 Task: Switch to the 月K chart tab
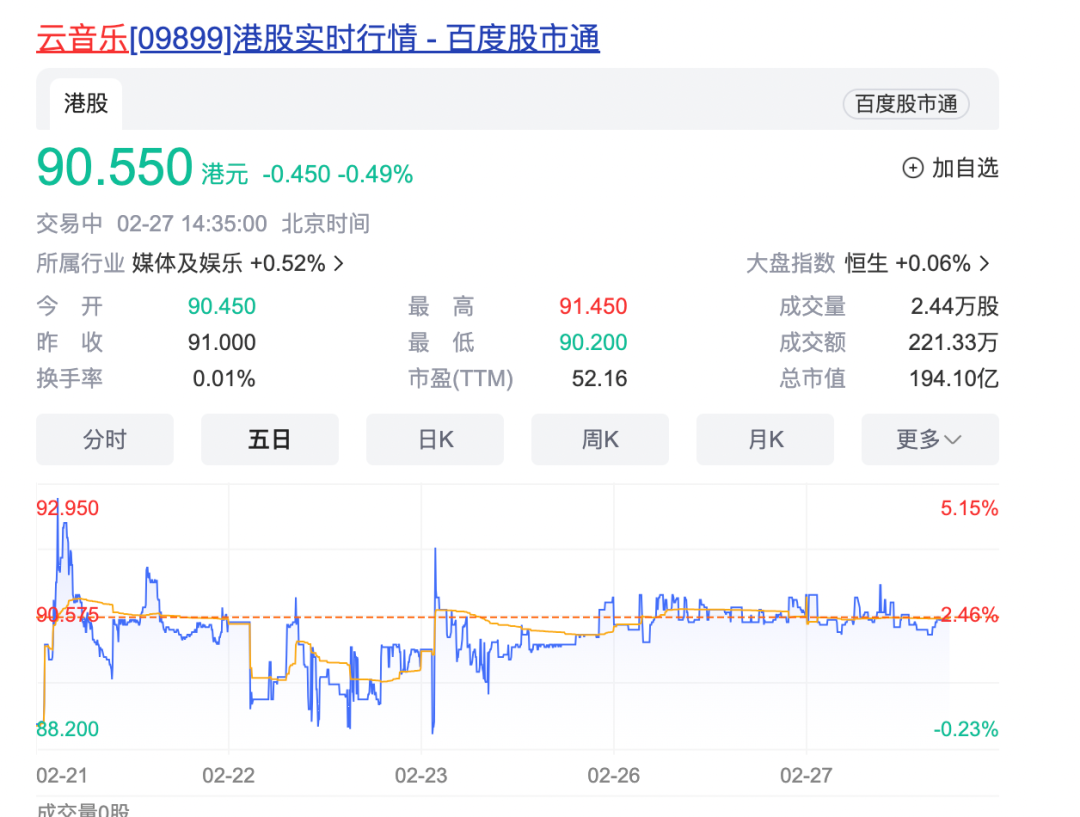pyautogui.click(x=765, y=439)
